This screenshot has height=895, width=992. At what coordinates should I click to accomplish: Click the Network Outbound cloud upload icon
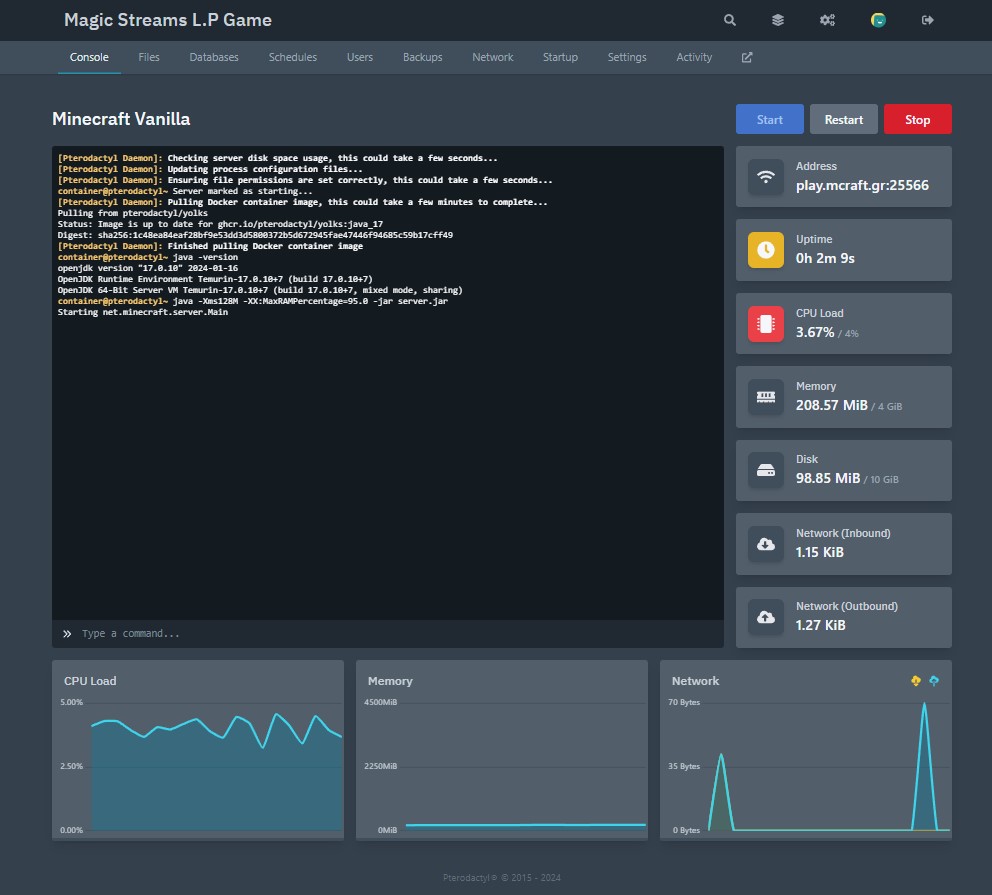(766, 617)
